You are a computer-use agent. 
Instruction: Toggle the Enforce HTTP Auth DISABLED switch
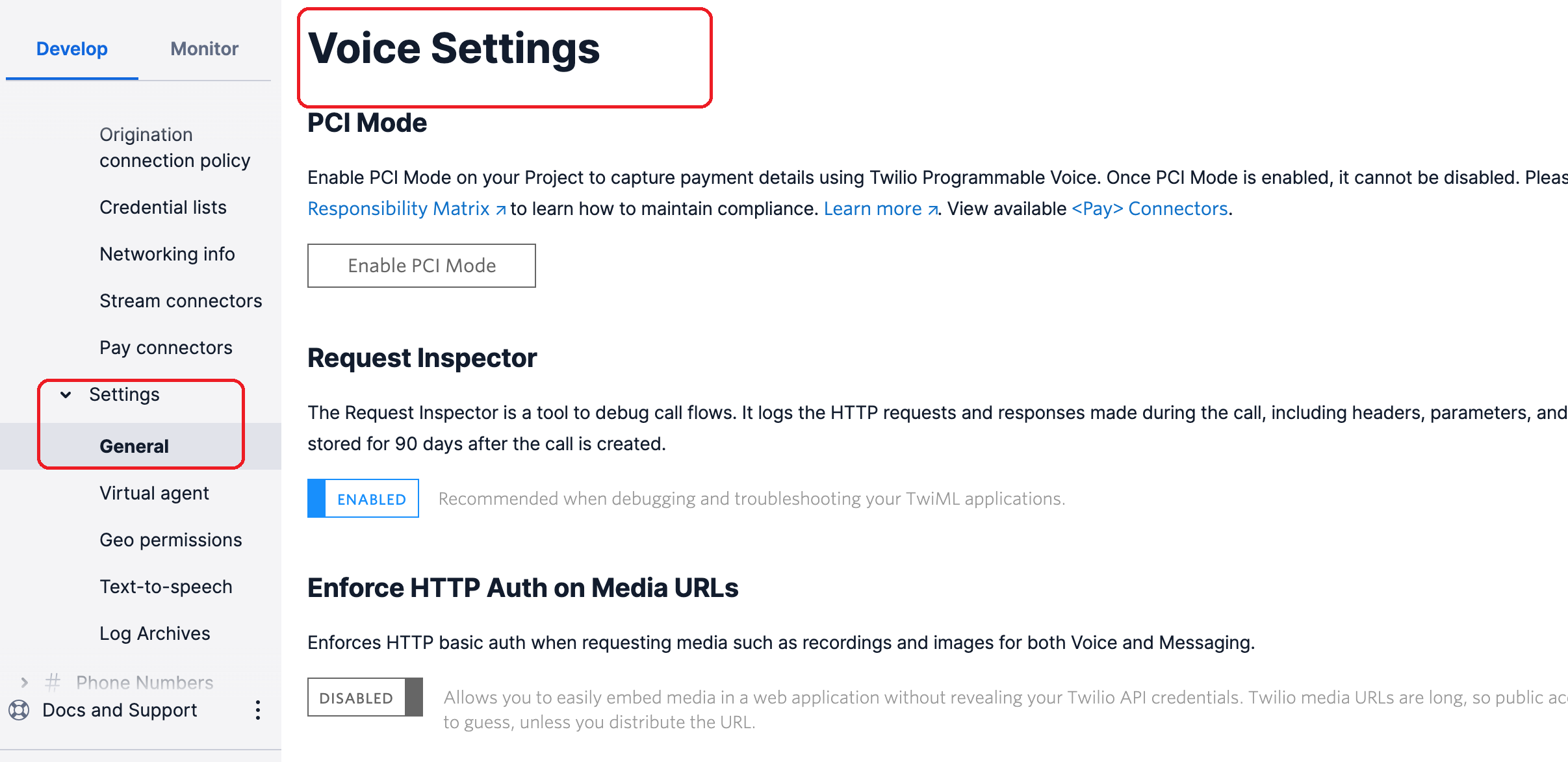tap(365, 697)
